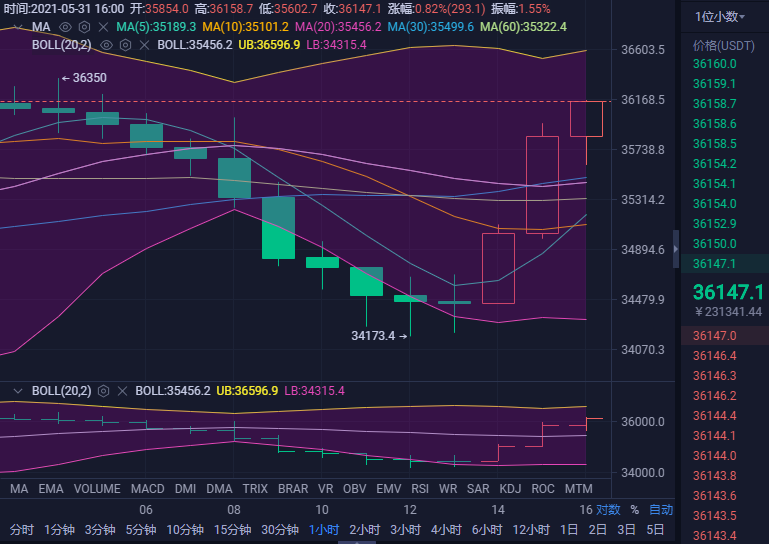The width and height of the screenshot is (769, 544).
Task: Enable the 自动 auto scale option
Action: (661, 510)
